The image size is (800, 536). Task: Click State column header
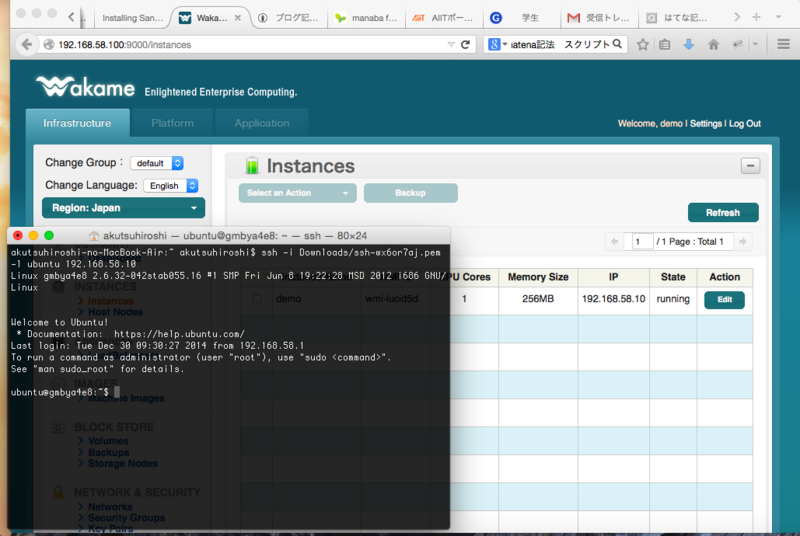pos(672,277)
